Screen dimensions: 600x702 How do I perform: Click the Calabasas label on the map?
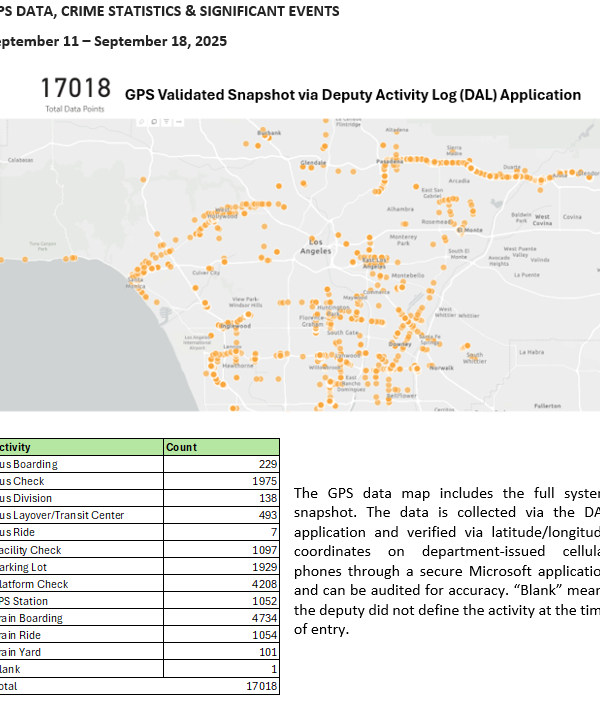(x=21, y=160)
